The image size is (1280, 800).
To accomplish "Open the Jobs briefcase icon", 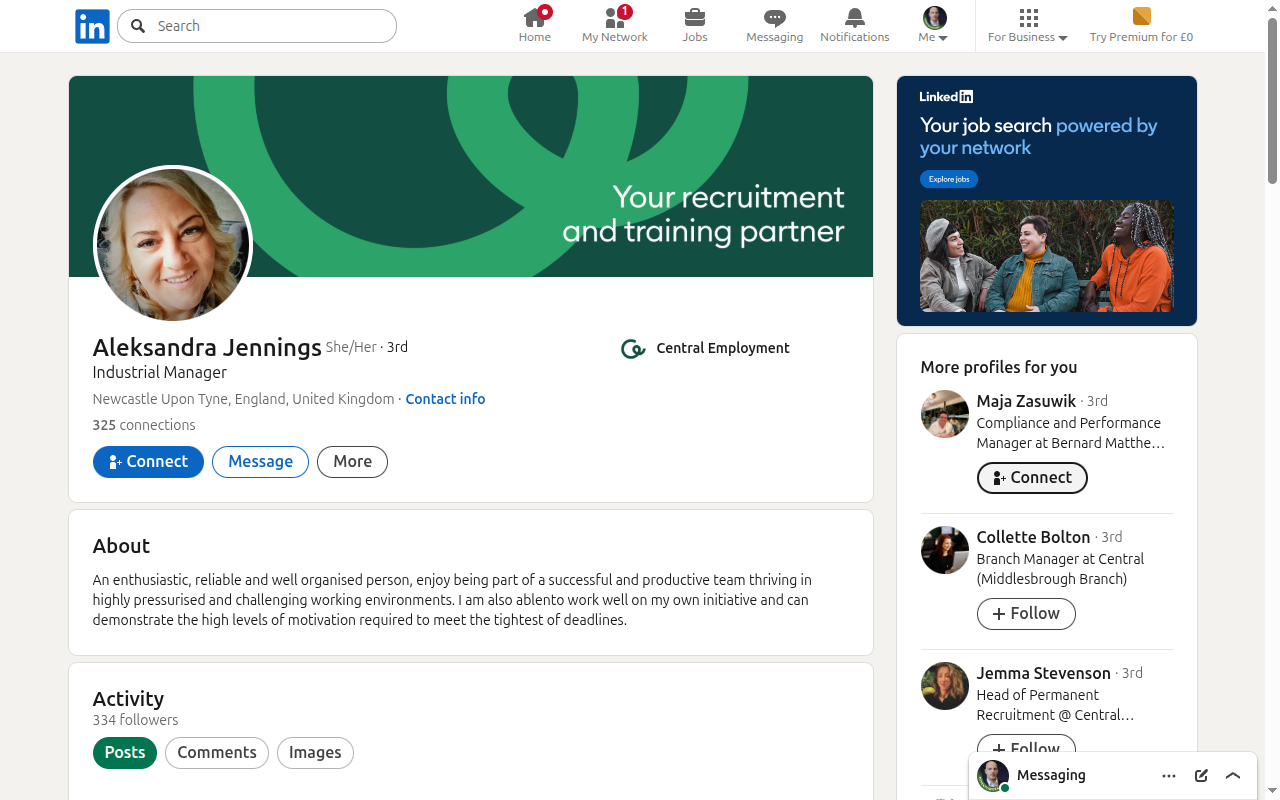I will click(x=695, y=26).
